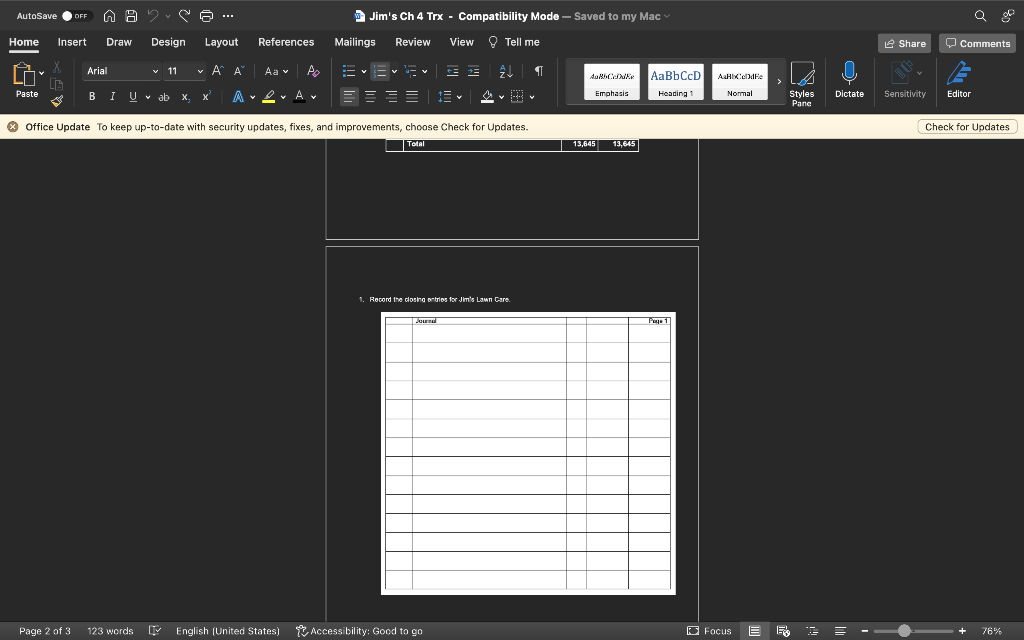
Task: Click the English (United States) language indicator
Action: click(228, 631)
